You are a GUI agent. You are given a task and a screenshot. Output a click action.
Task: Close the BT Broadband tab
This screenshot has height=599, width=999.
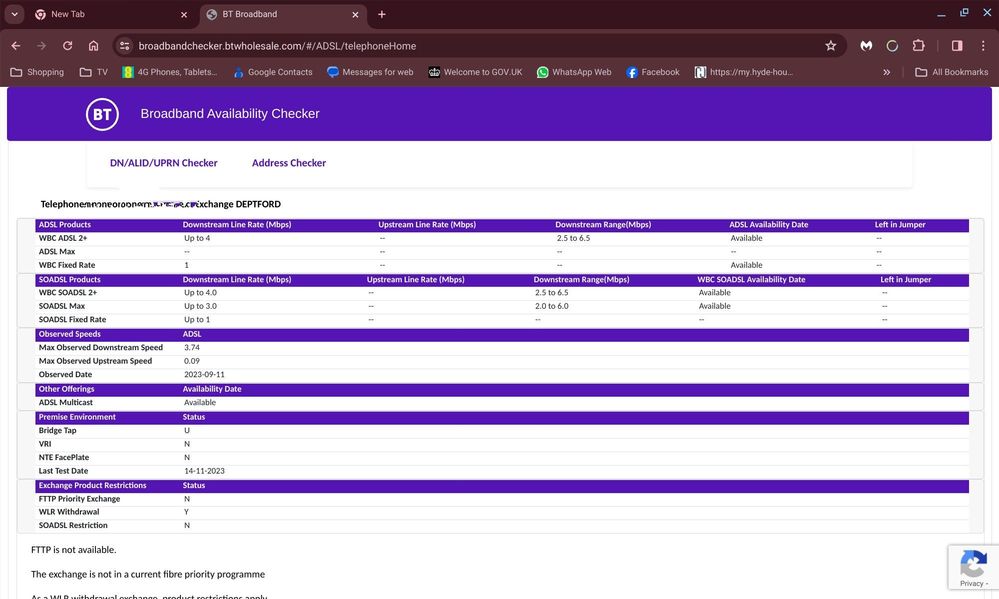pos(356,15)
